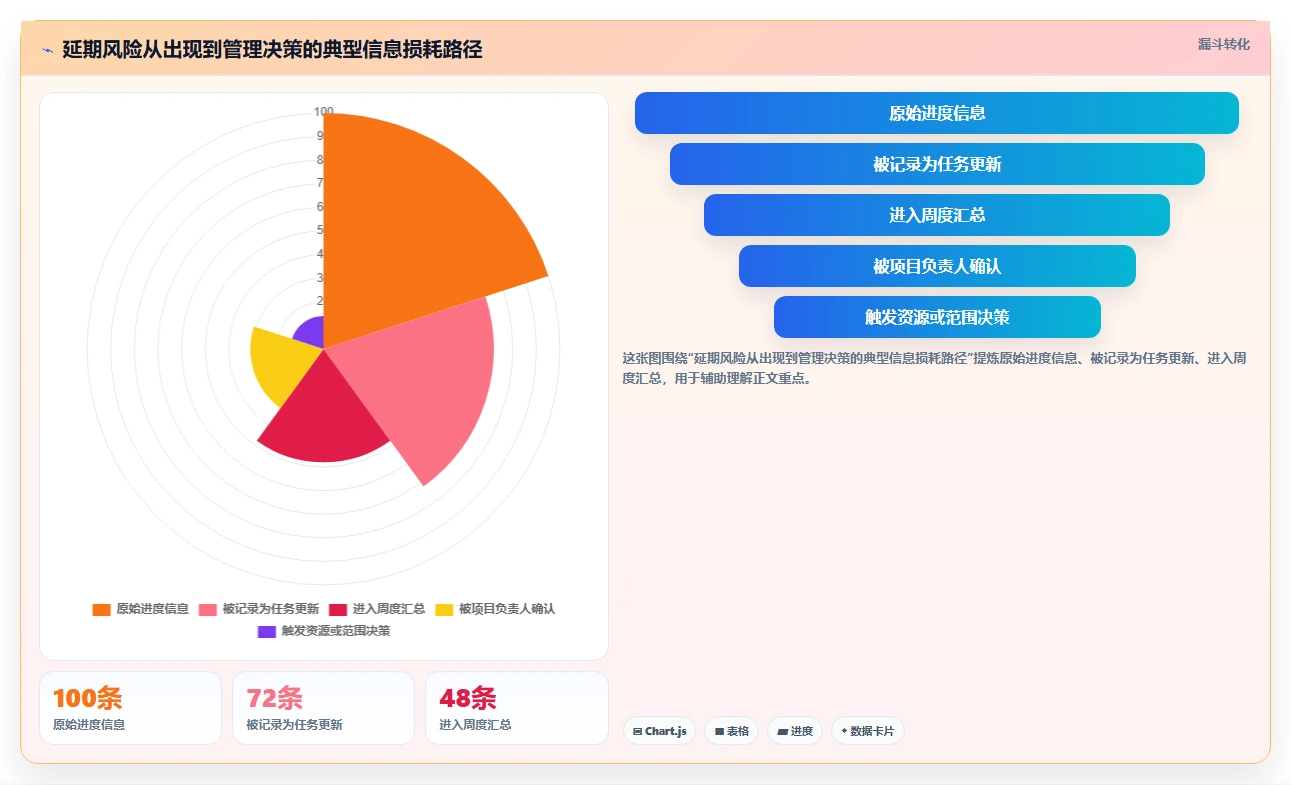Screen dimensions: 1291x785
Task: Click the 表格 tag
Action: [732, 731]
